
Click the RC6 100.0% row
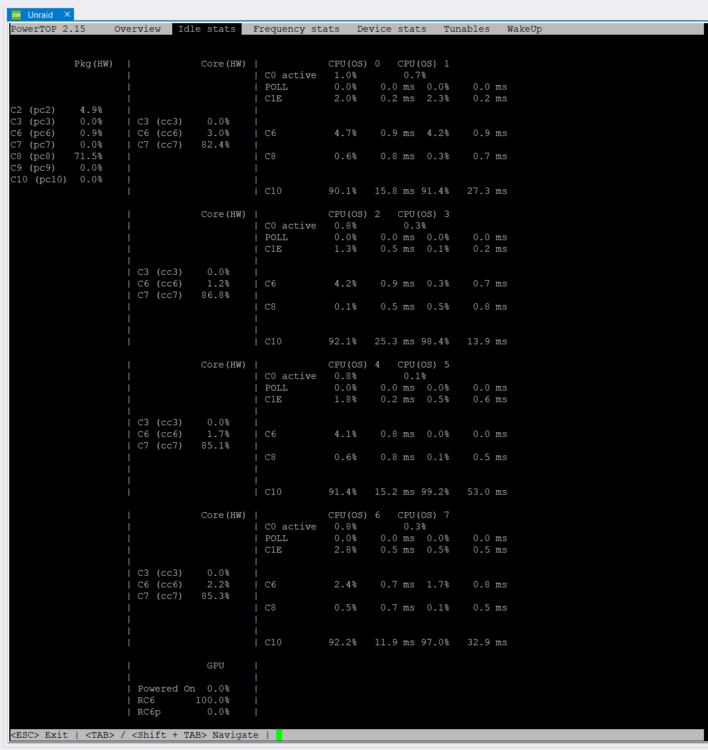[184, 700]
